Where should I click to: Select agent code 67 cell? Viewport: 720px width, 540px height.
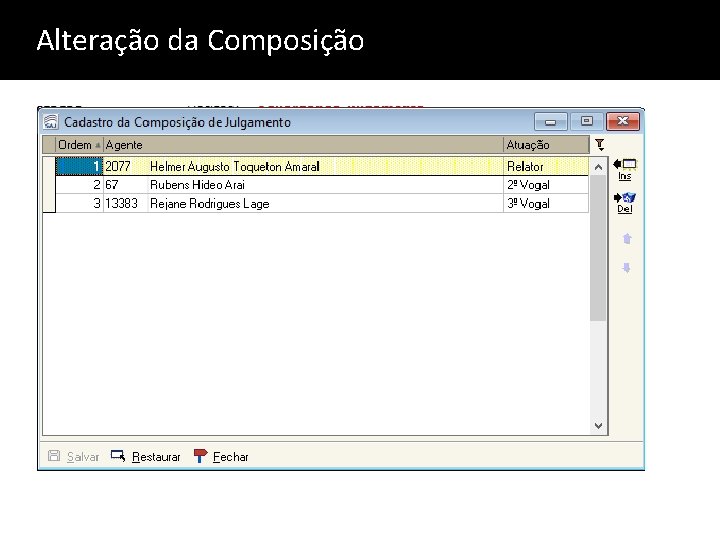[125, 185]
